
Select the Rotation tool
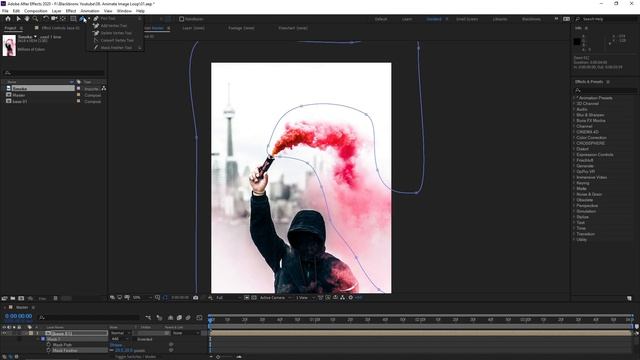click(x=46, y=19)
